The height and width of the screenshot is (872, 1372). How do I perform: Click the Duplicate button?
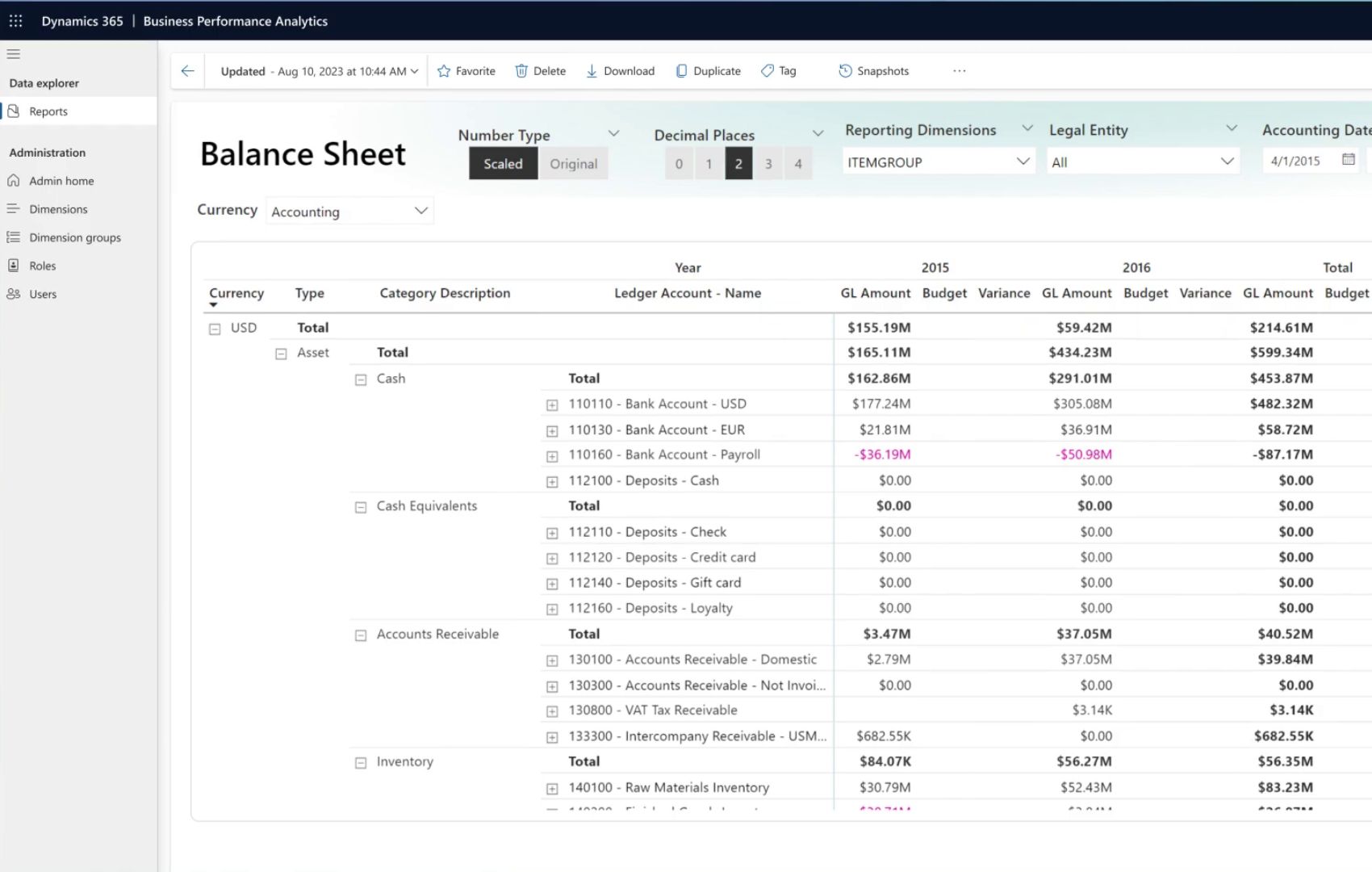[708, 71]
